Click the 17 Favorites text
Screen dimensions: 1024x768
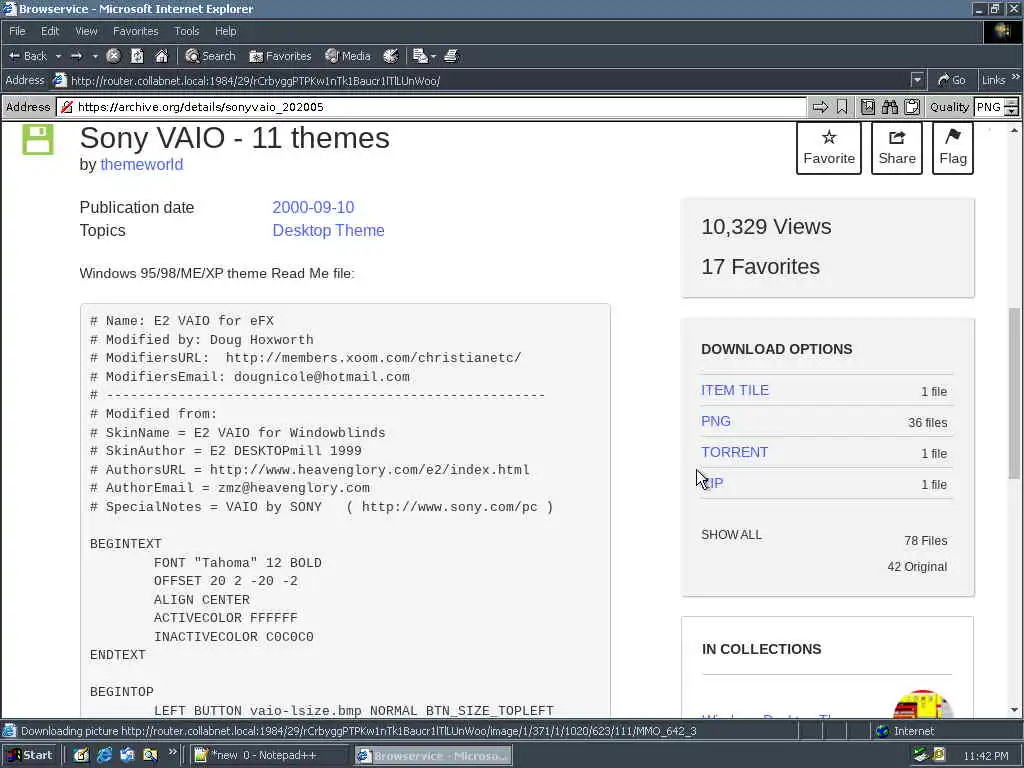coord(760,266)
